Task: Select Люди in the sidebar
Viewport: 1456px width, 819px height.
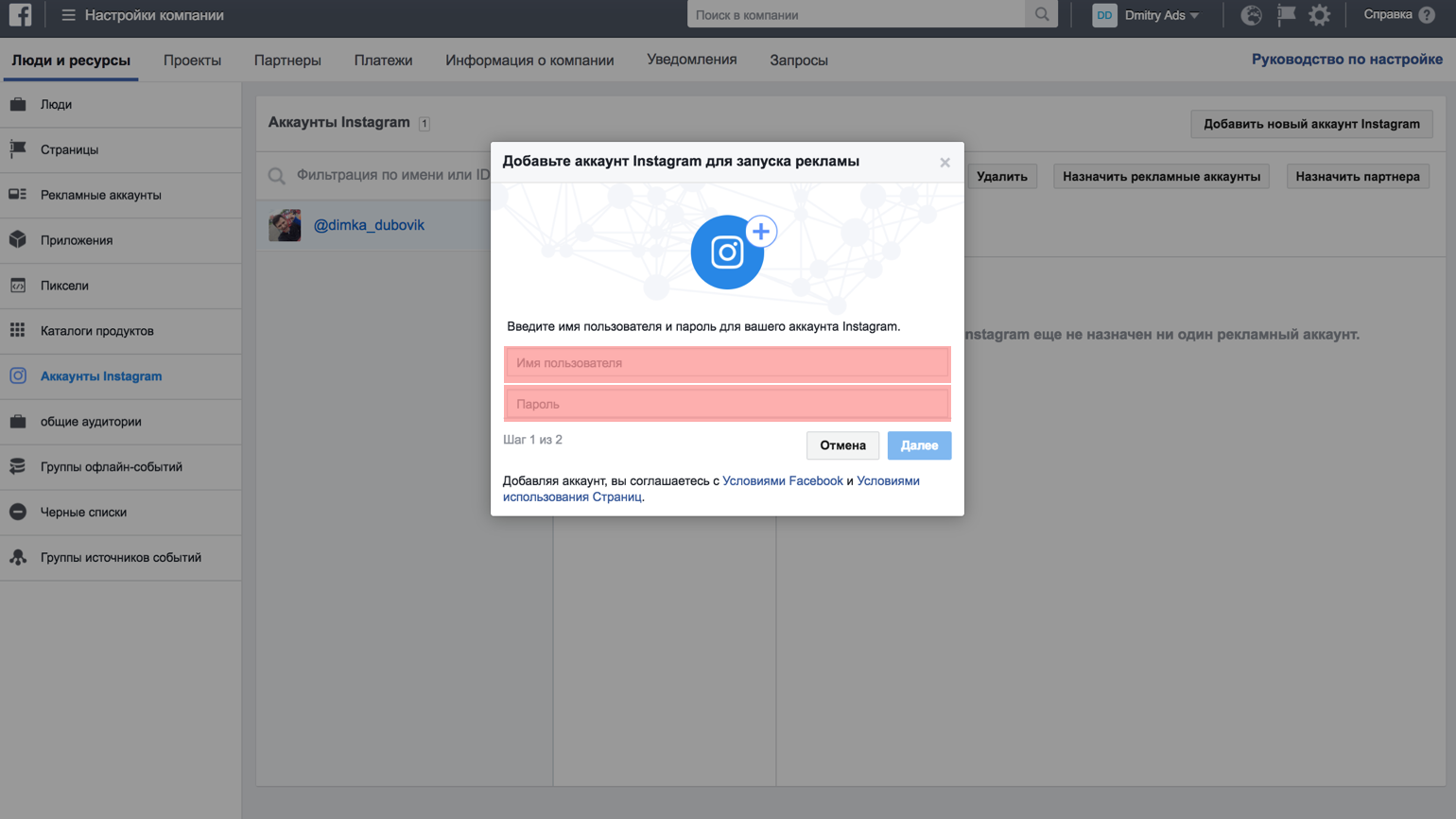Action: (x=121, y=104)
